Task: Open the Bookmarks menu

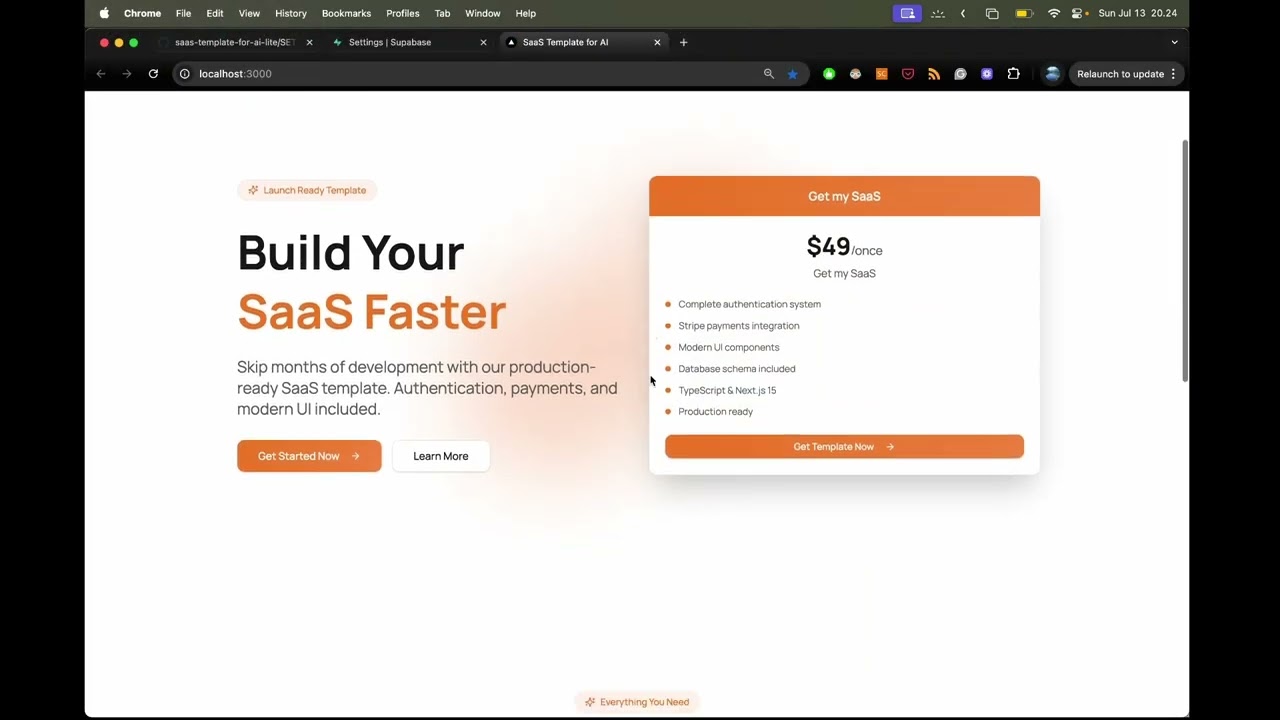Action: coord(346,13)
